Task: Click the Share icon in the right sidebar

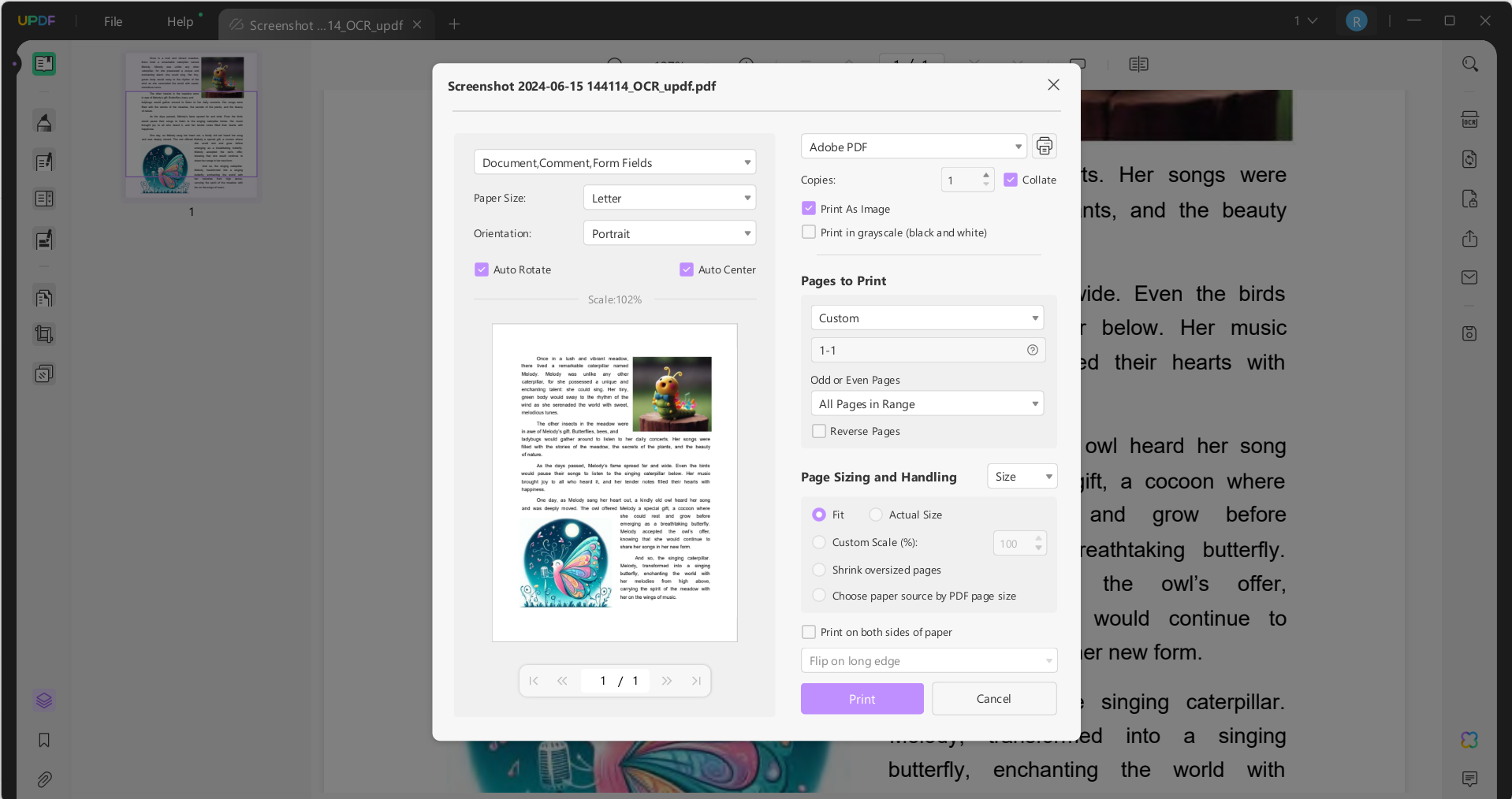Action: [1469, 238]
